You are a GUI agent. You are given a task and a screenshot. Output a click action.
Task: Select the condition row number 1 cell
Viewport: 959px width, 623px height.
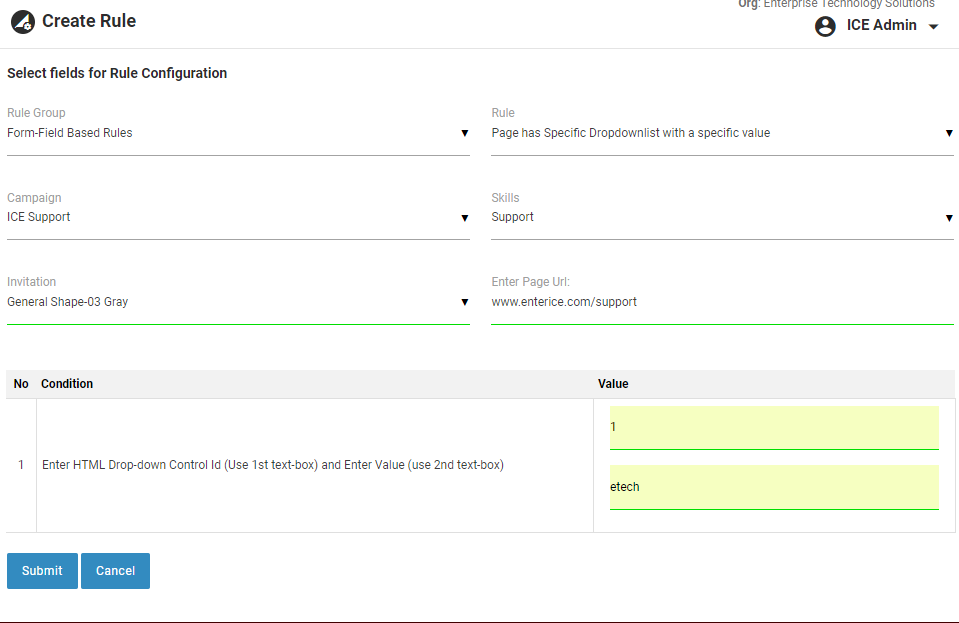(x=21, y=465)
